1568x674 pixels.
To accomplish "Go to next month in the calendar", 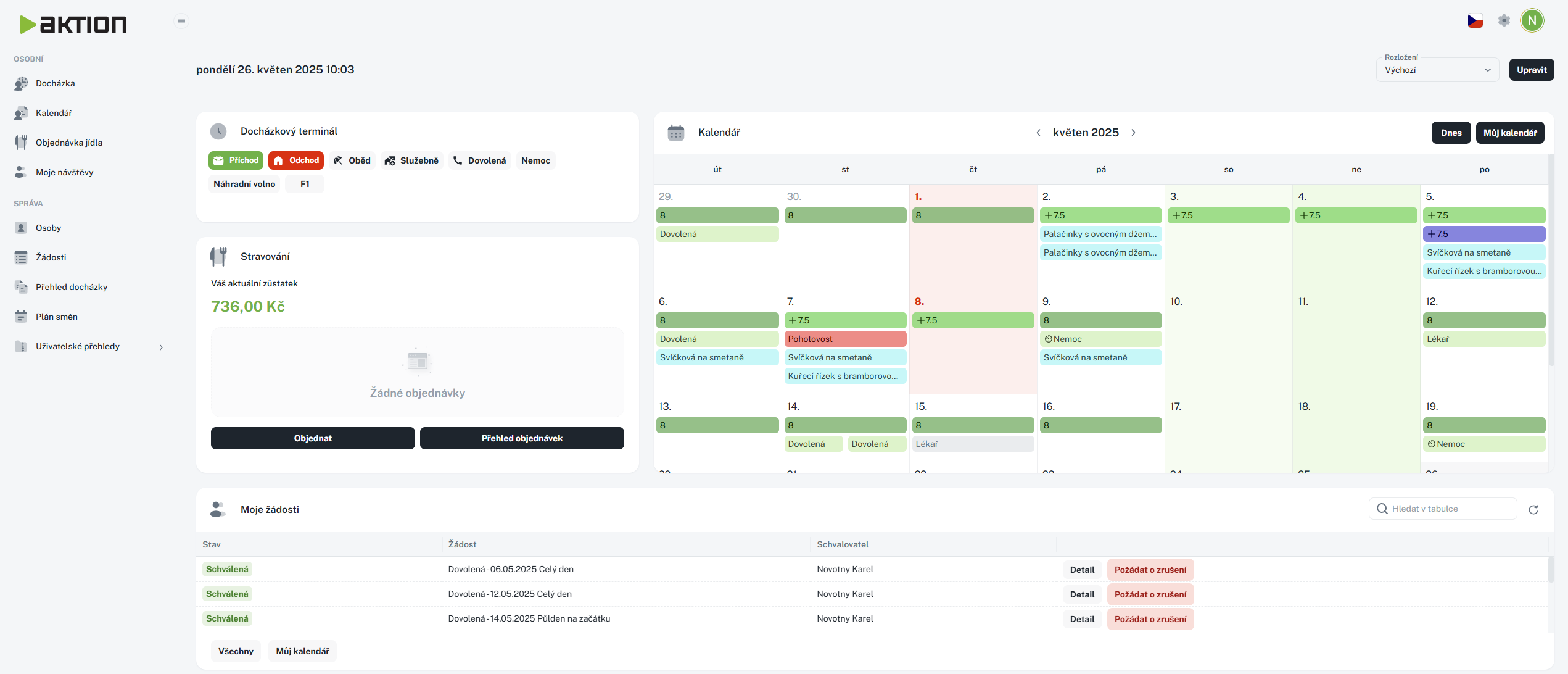I will pyautogui.click(x=1133, y=133).
